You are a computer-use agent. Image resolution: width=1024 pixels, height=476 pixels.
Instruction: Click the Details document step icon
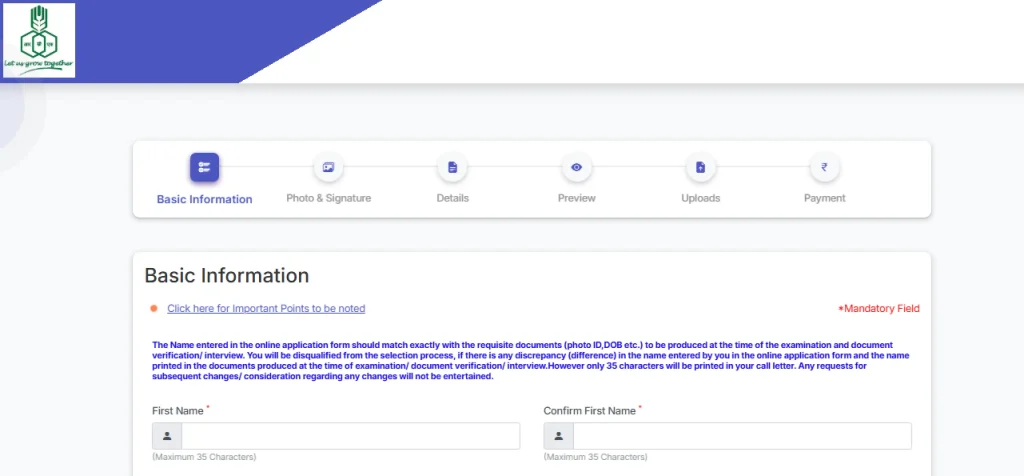[x=452, y=167]
